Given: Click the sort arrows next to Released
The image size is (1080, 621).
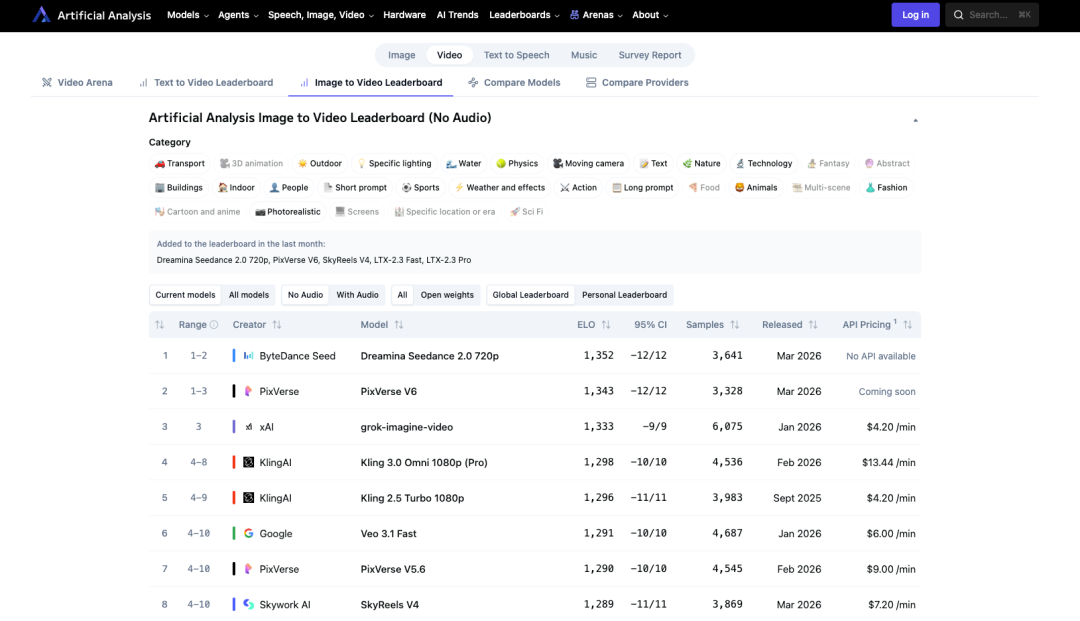Looking at the screenshot, I should 813,325.
